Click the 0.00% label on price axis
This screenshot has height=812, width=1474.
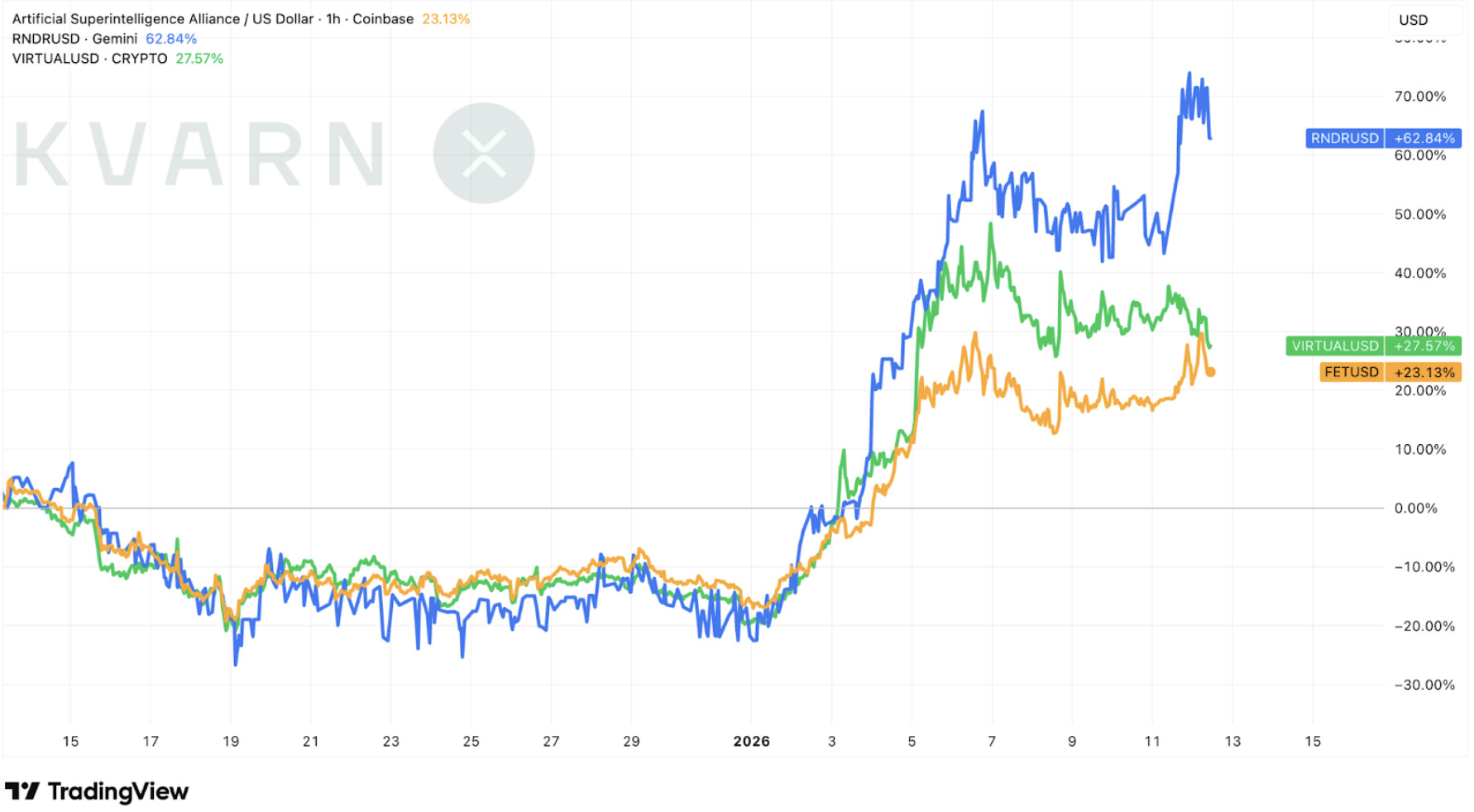[1419, 508]
